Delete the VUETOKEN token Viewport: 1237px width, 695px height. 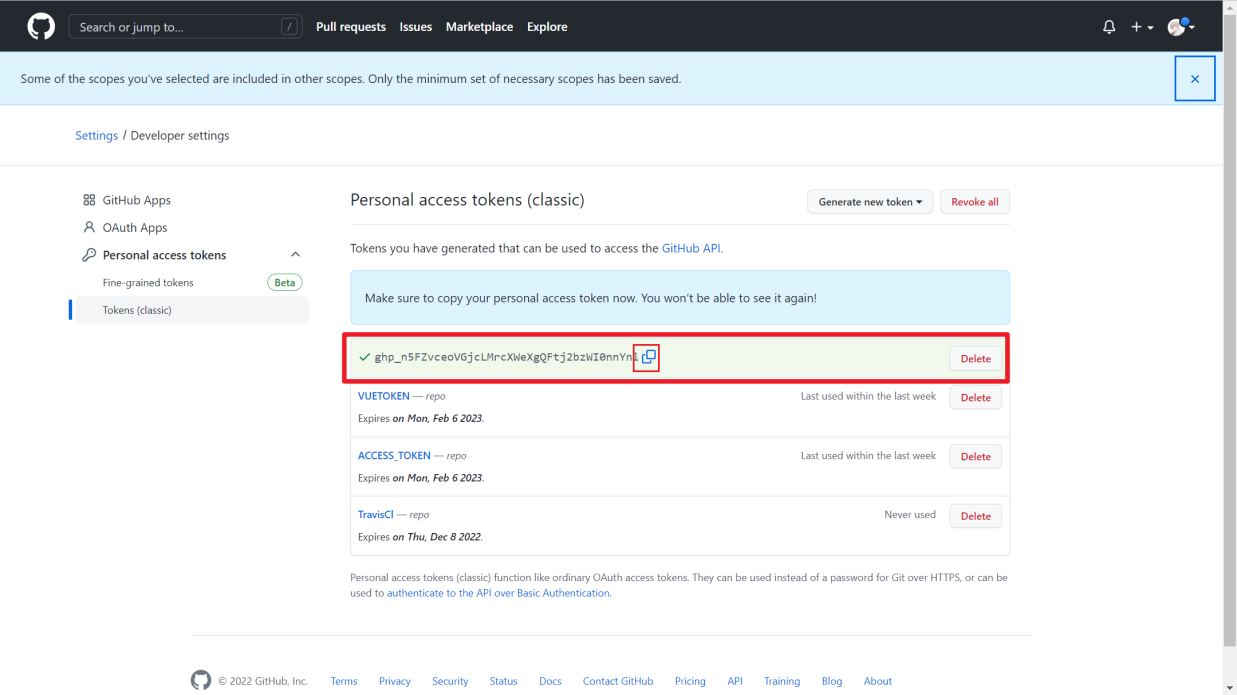pyautogui.click(x=975, y=398)
